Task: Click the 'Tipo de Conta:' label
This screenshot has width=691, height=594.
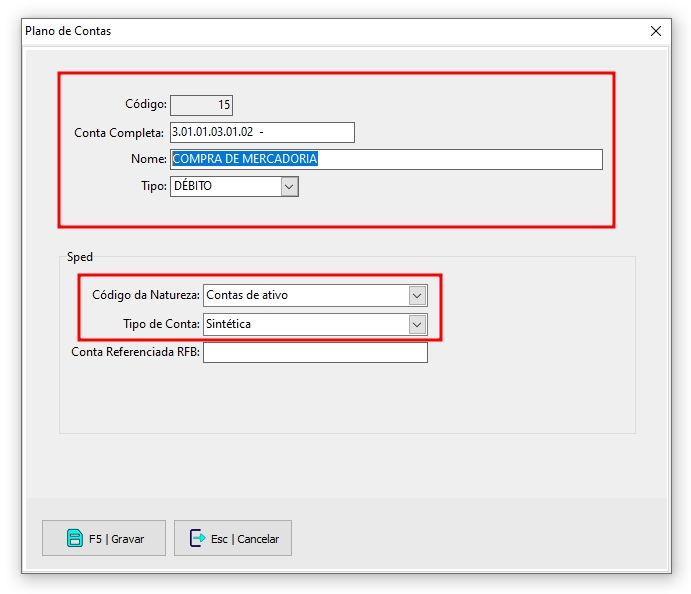Action: [x=160, y=324]
